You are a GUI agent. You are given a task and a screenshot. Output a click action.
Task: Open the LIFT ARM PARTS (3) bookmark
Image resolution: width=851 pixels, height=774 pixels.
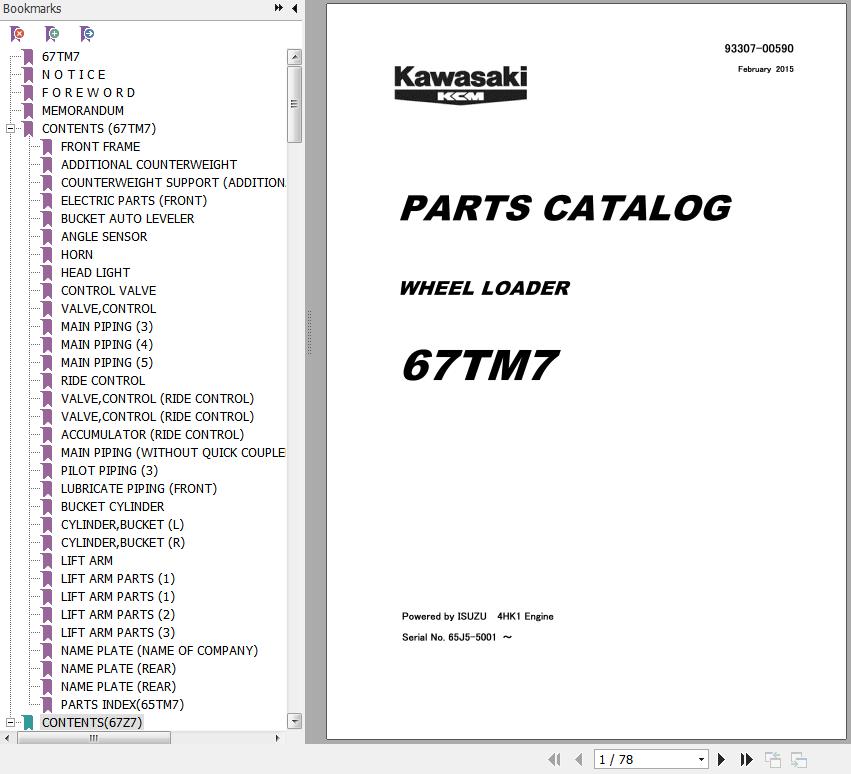point(118,632)
